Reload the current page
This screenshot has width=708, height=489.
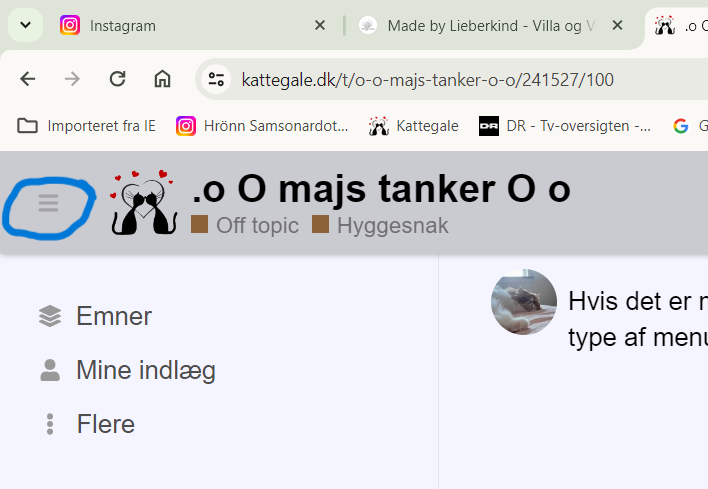click(x=117, y=79)
